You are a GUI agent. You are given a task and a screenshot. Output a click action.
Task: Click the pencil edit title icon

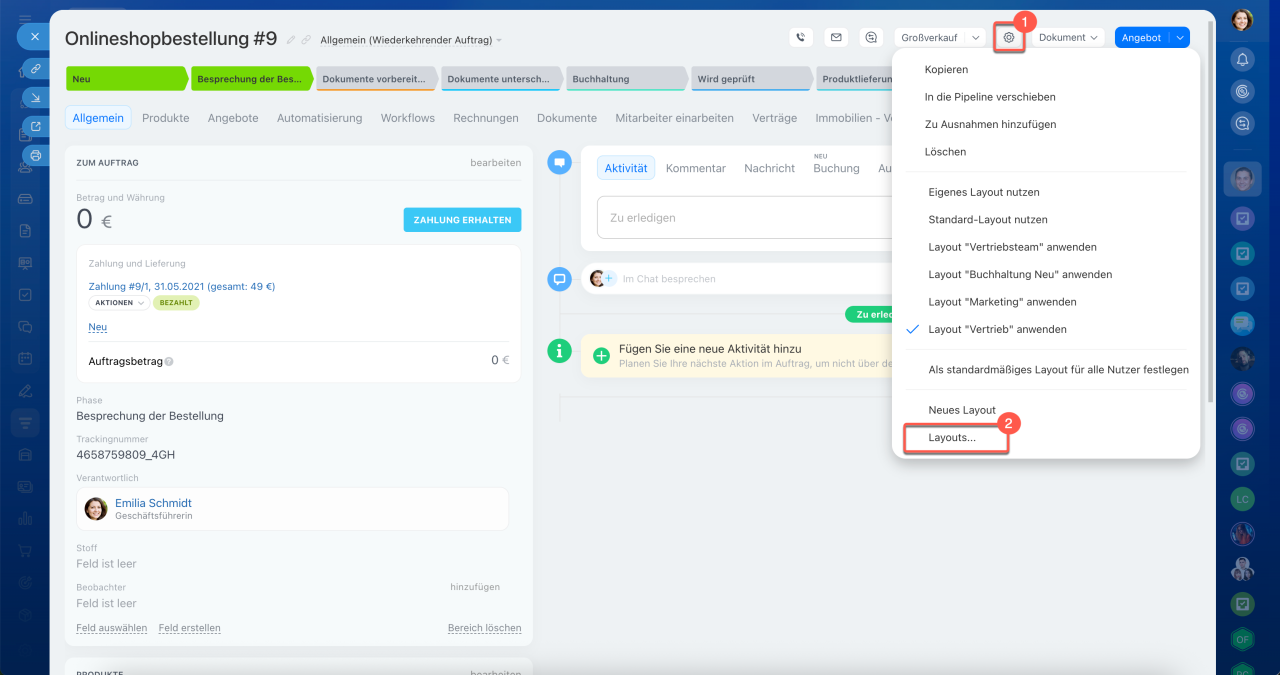click(x=291, y=40)
